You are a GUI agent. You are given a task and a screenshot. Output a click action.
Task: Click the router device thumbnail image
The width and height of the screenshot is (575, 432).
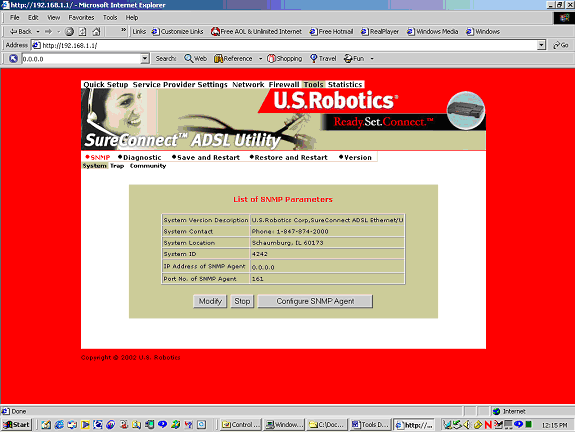tap(466, 110)
